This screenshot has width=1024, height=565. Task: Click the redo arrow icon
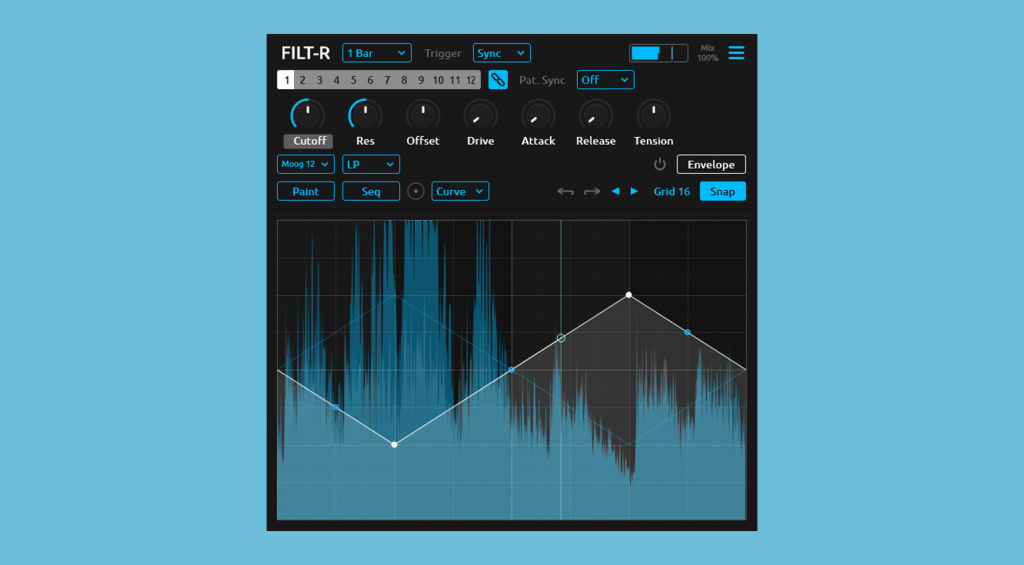point(592,191)
